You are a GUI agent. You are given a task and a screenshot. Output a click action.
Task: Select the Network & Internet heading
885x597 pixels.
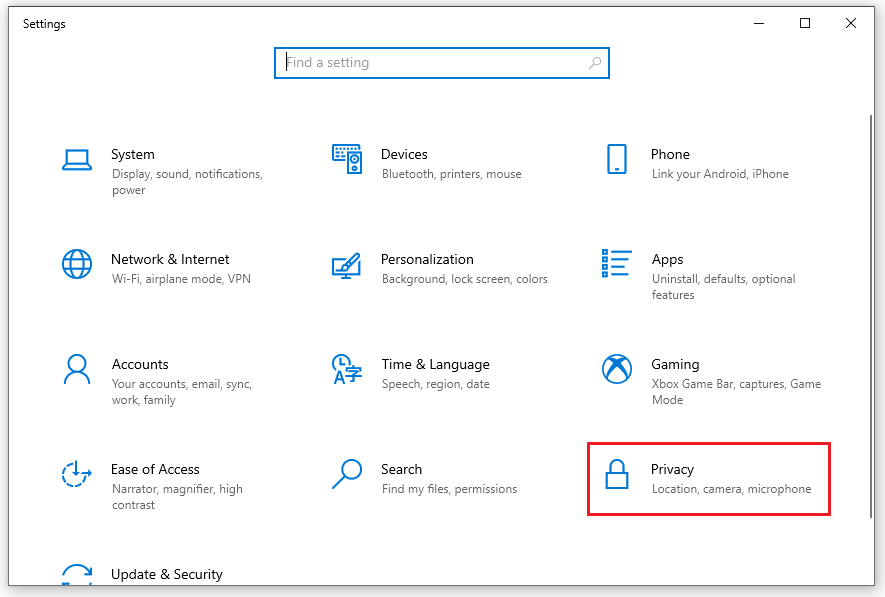click(x=170, y=259)
